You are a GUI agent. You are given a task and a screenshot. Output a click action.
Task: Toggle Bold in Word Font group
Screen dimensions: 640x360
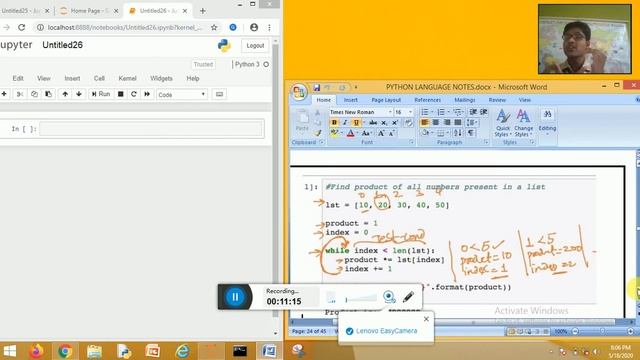(x=334, y=122)
